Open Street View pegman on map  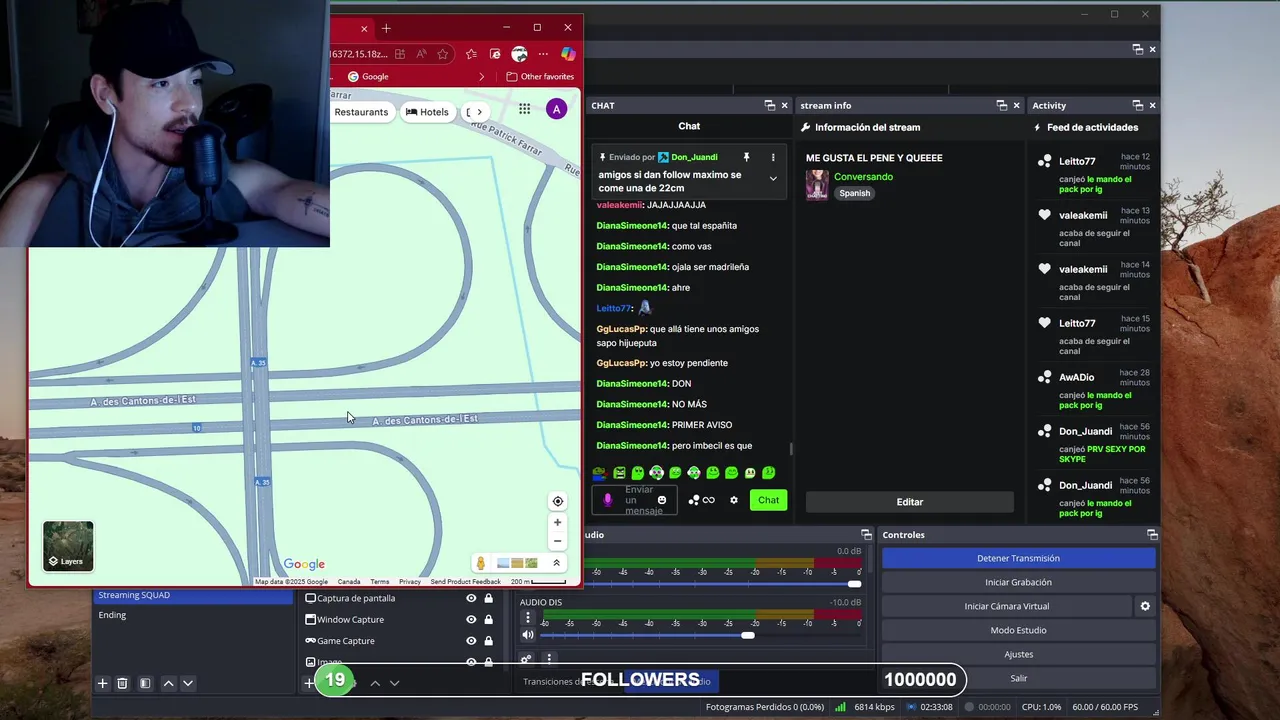tap(481, 563)
